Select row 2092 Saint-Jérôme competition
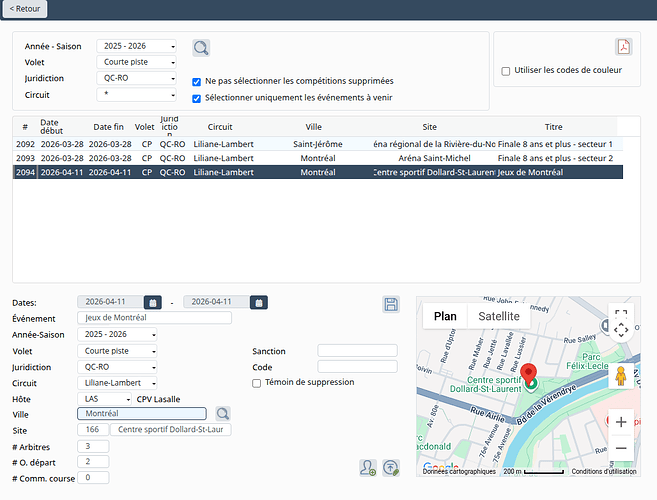The image size is (657, 500). tap(318, 144)
